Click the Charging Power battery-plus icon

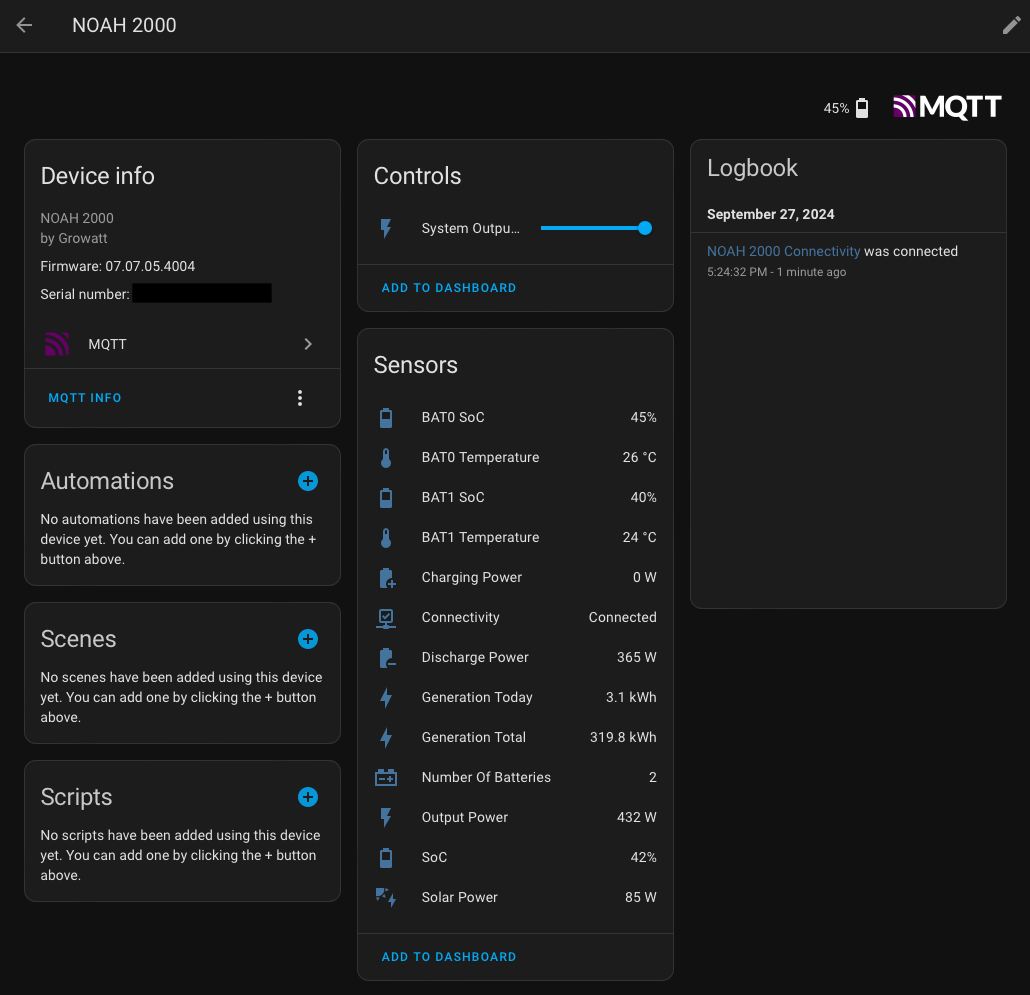click(x=388, y=578)
